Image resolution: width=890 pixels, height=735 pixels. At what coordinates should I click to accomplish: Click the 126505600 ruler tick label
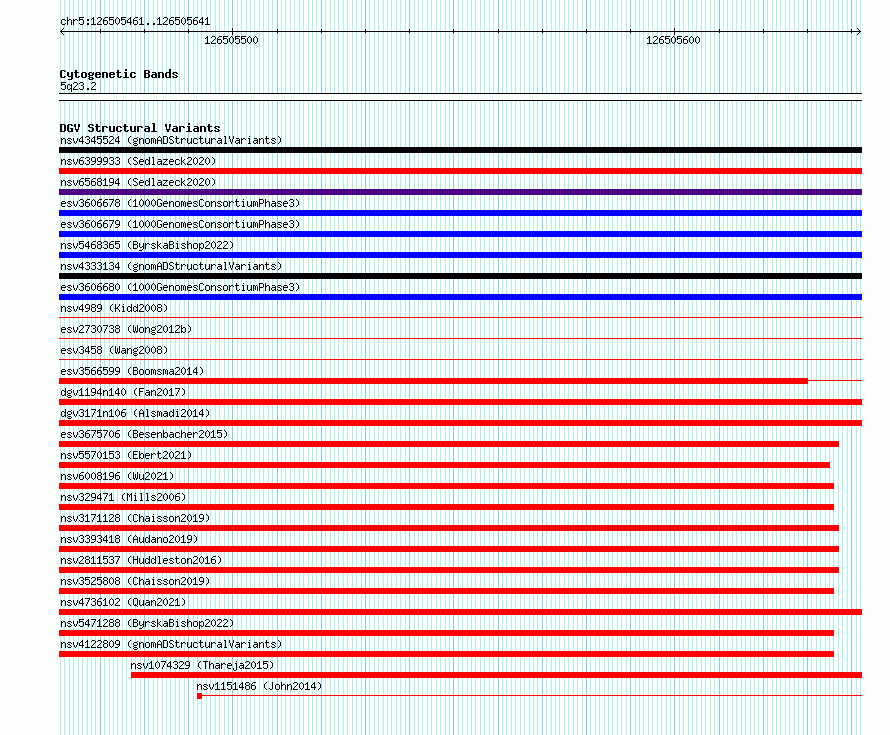point(673,40)
